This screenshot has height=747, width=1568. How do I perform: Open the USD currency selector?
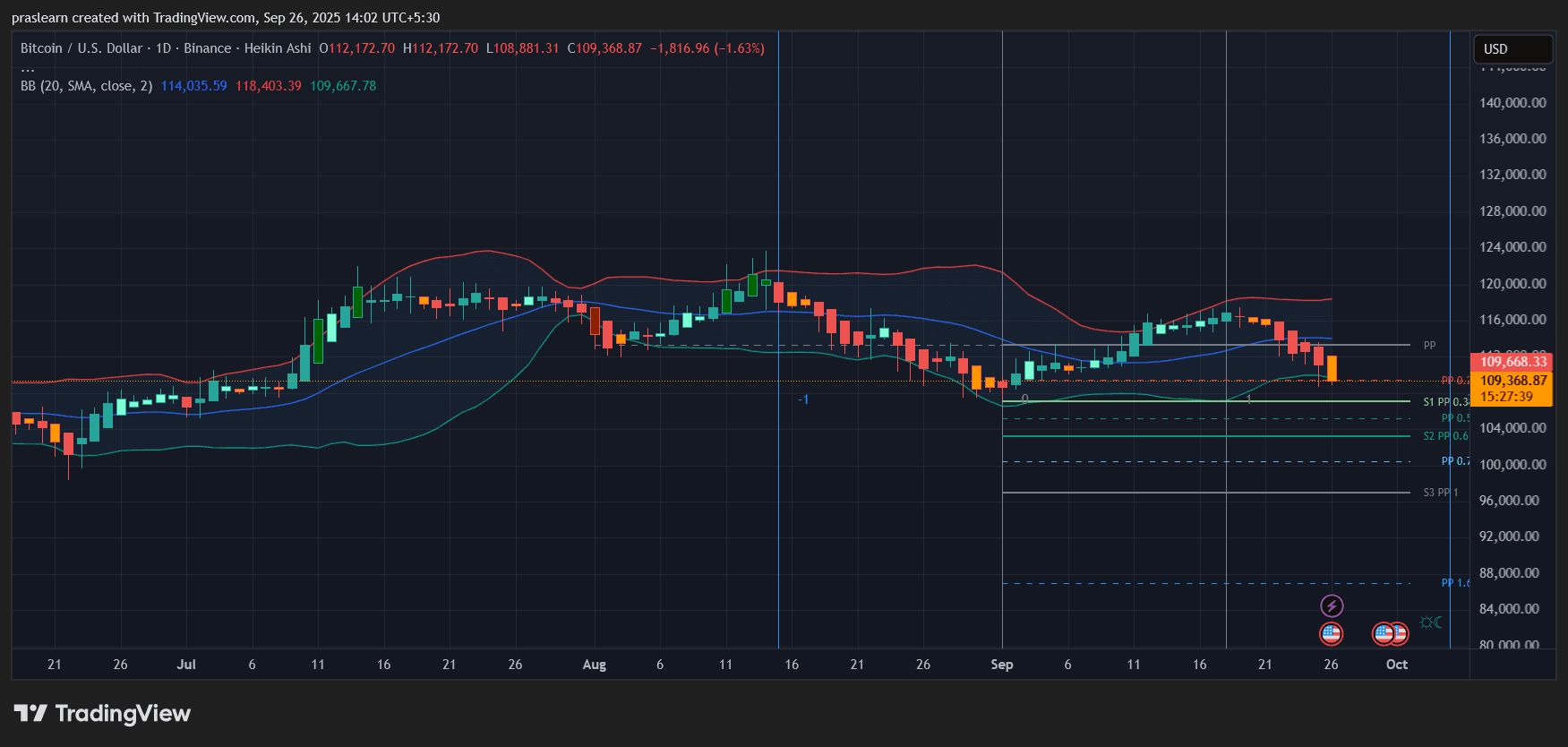pyautogui.click(x=1512, y=49)
